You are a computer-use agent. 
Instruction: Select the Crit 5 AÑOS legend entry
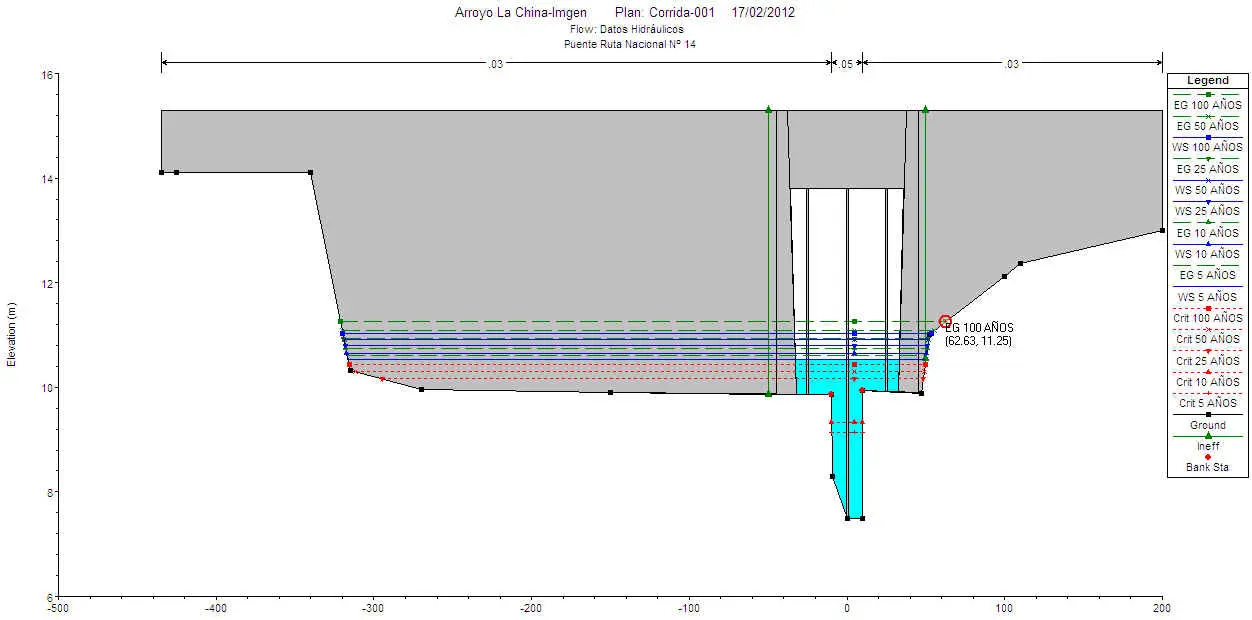tap(1207, 403)
